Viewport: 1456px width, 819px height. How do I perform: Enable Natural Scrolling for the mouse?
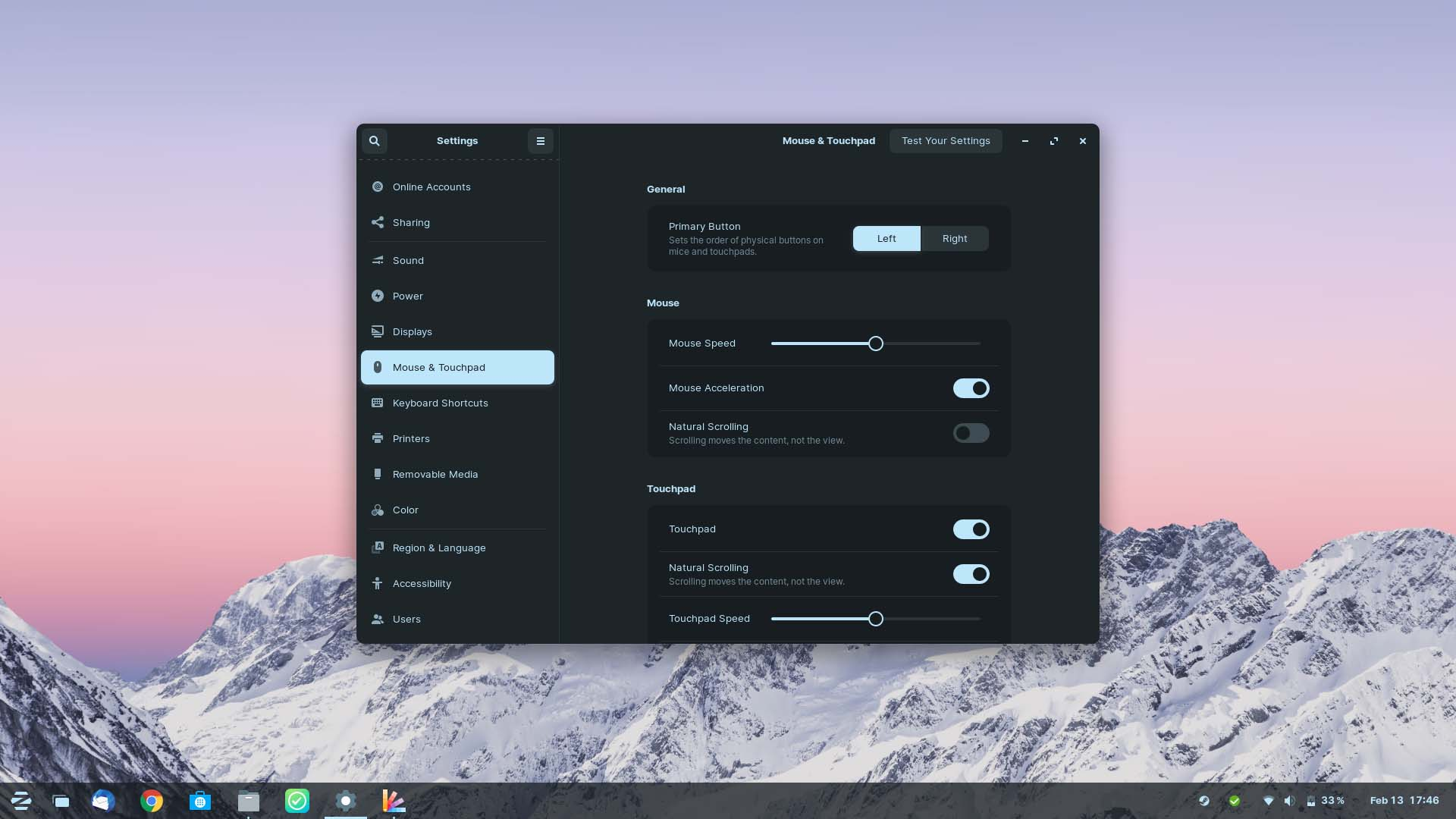coord(971,433)
